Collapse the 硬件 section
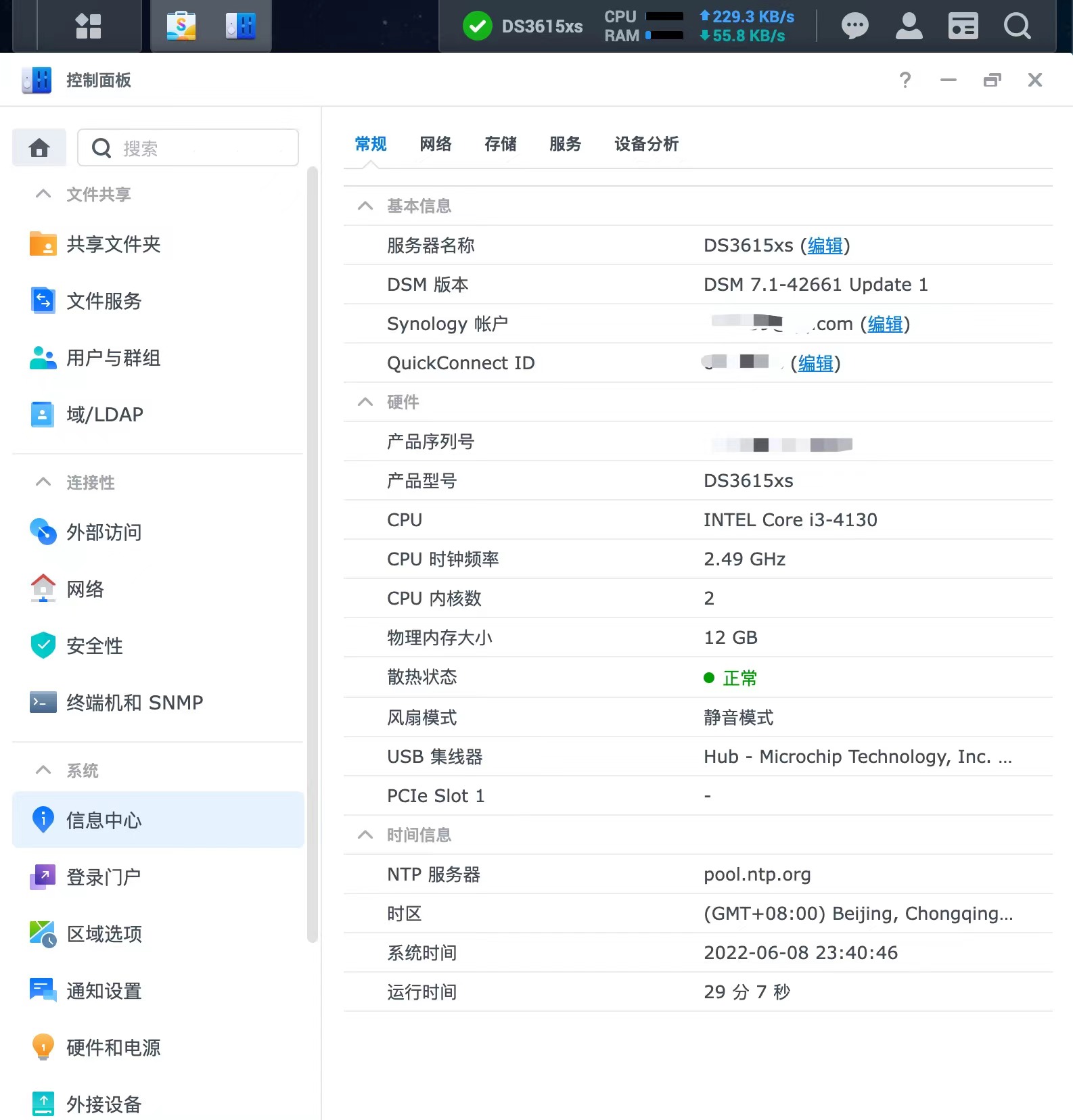Image resolution: width=1073 pixels, height=1120 pixels. tap(365, 402)
